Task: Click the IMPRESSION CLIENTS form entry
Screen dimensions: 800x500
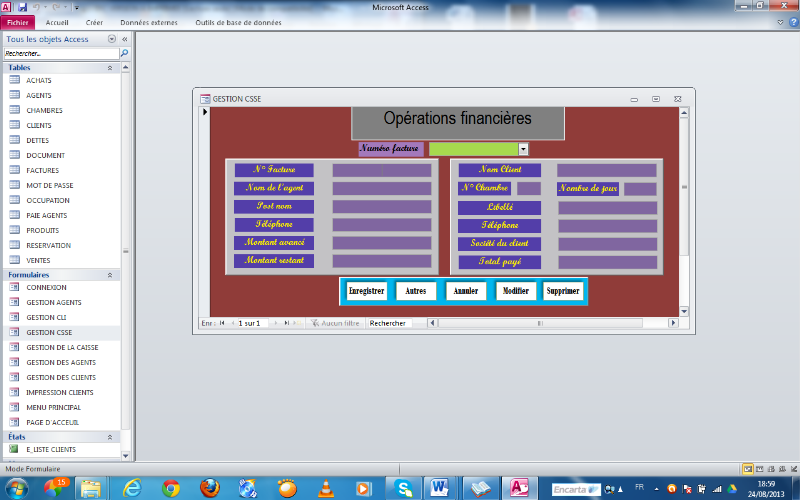Action: pos(60,393)
